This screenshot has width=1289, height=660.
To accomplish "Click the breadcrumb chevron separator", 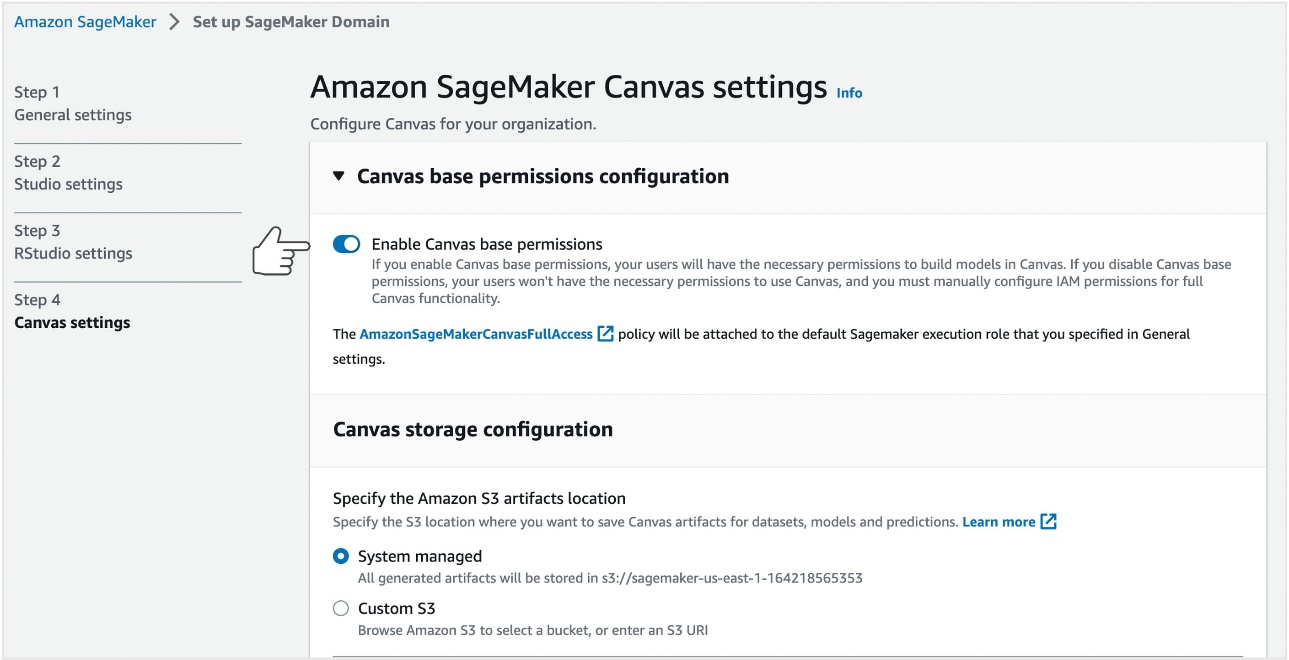I will point(174,21).
